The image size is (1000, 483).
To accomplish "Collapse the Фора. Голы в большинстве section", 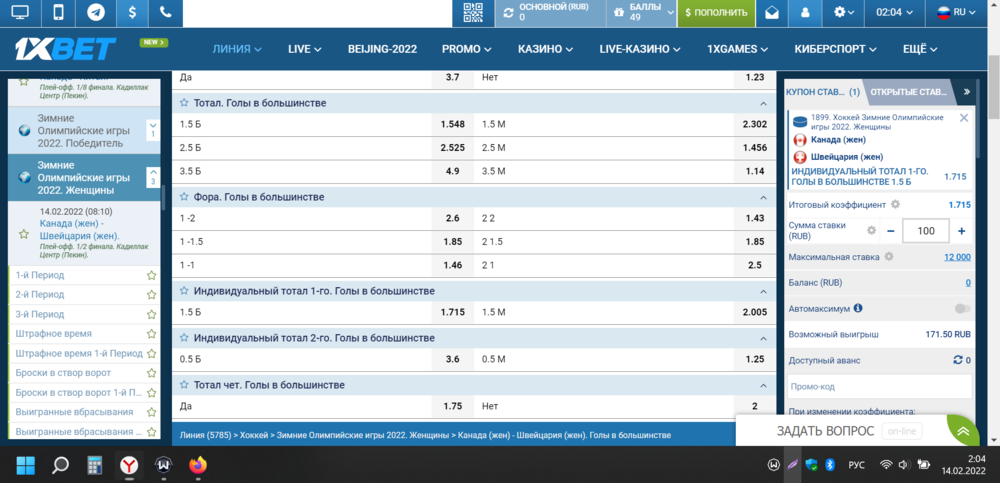I will [763, 198].
